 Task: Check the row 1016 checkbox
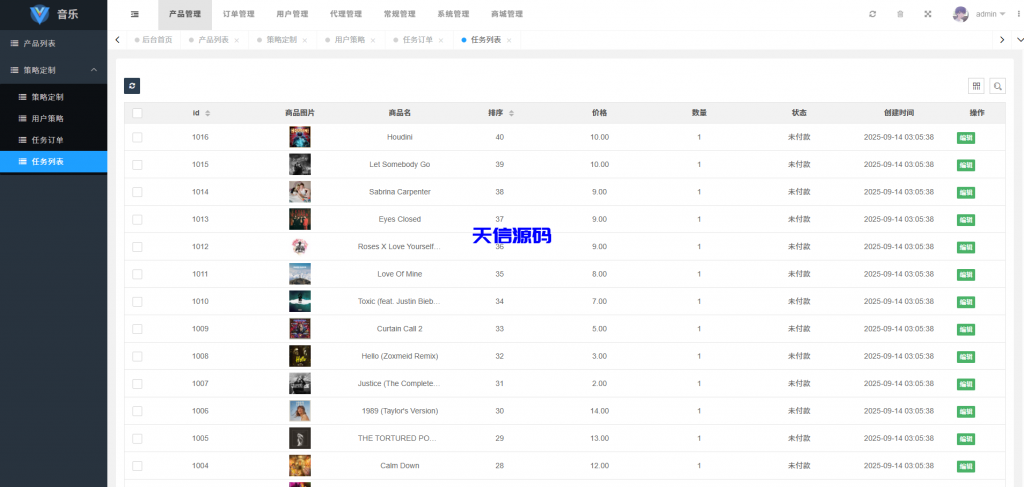click(x=137, y=137)
